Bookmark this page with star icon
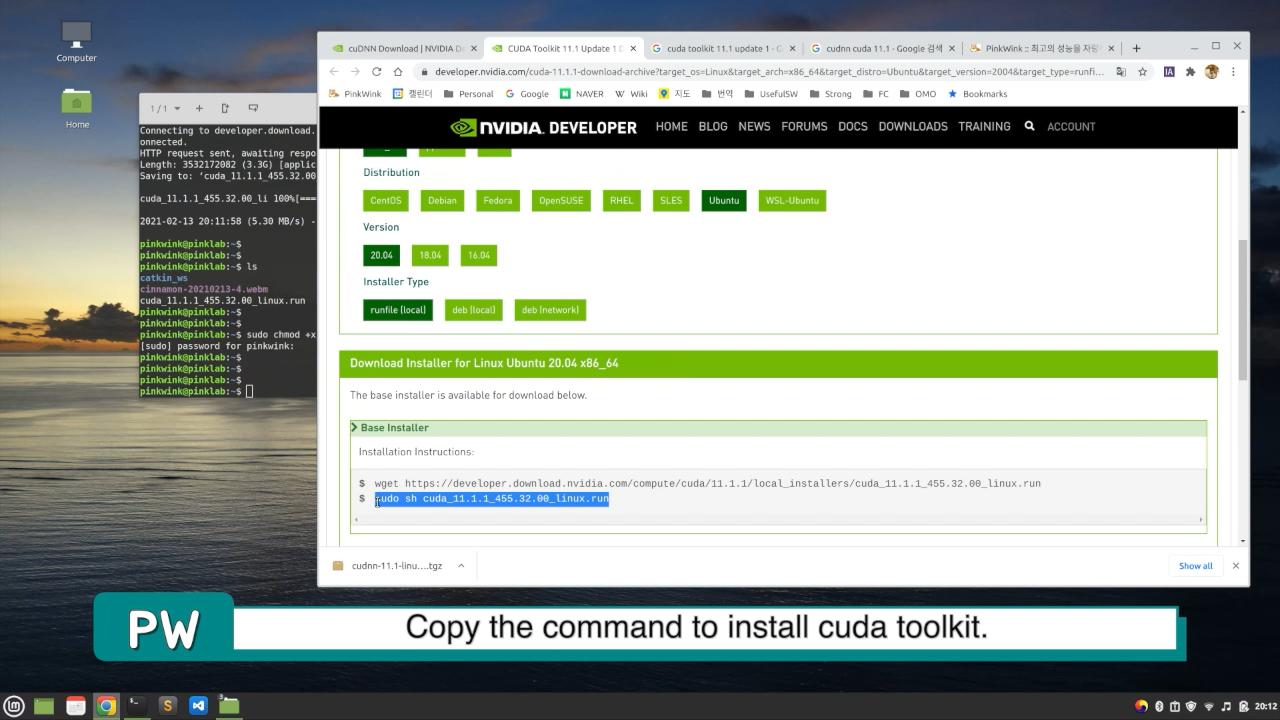Screen dimensions: 1280x720 pyautogui.click(x=1142, y=72)
